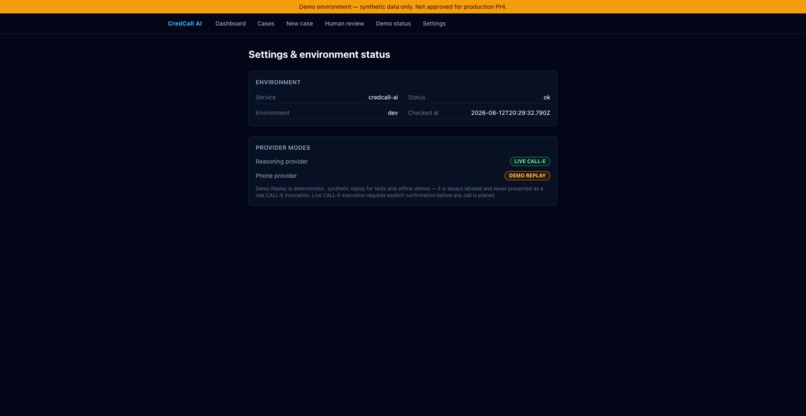Open Human review page

coord(344,24)
